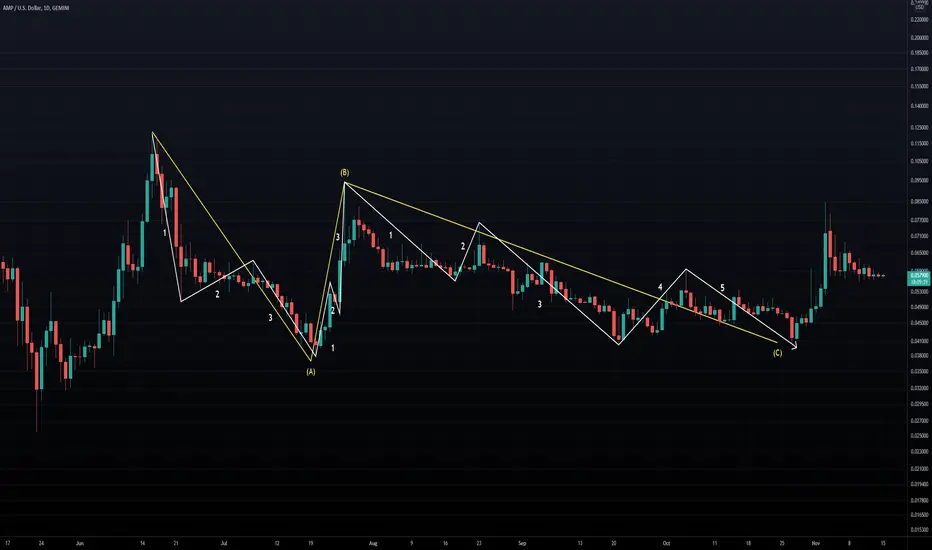Click the Aug label on time axis

[x=373, y=543]
